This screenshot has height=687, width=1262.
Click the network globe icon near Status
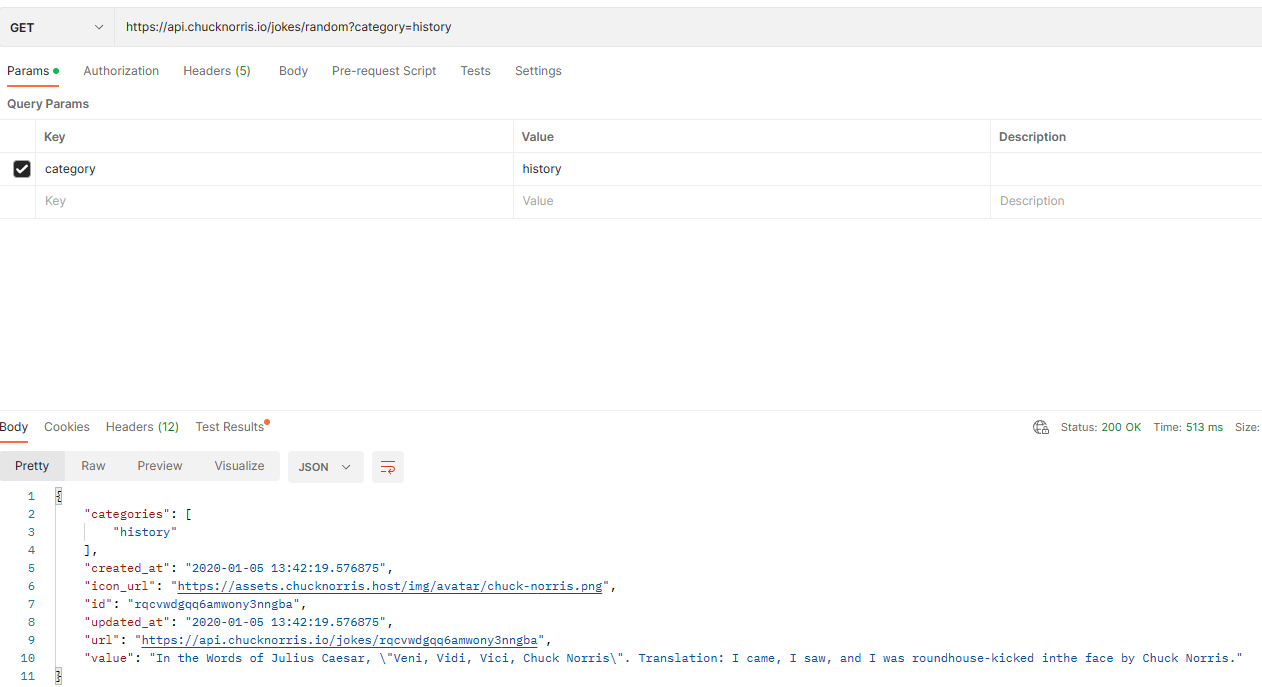coord(1041,427)
